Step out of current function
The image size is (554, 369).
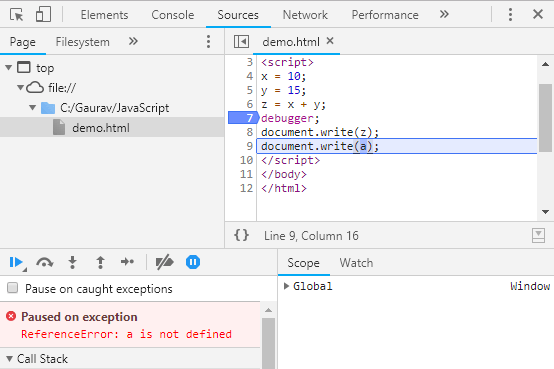pos(100,262)
